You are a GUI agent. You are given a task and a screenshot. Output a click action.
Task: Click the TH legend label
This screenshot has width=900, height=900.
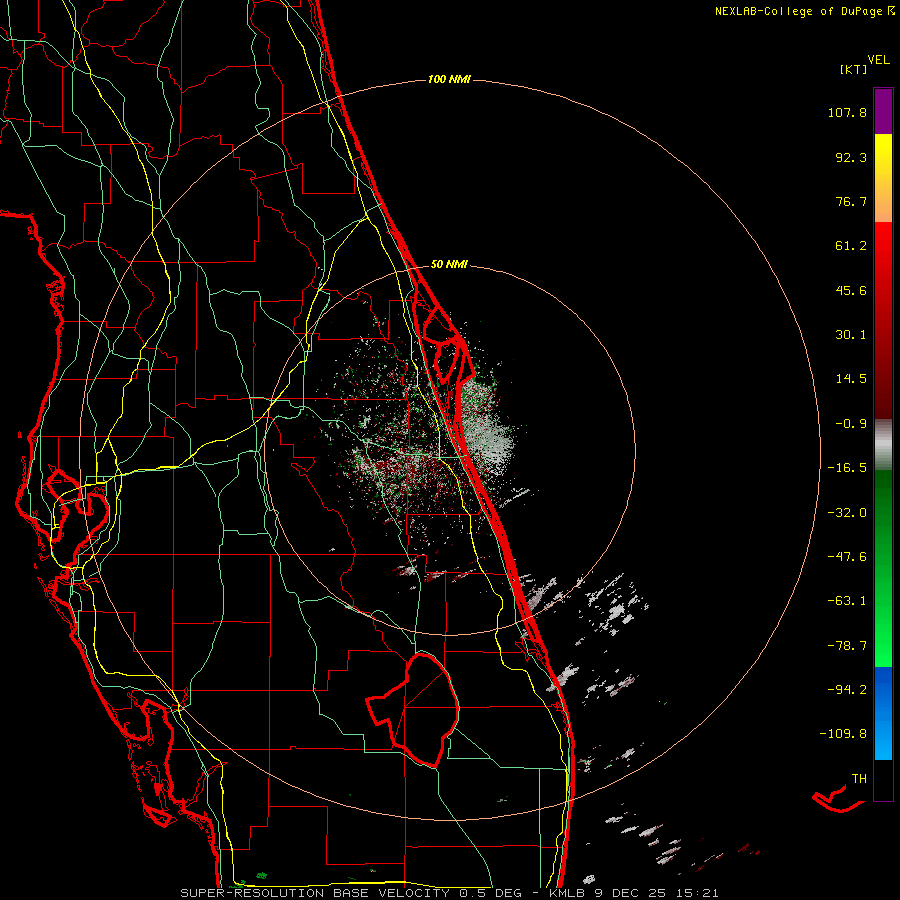(x=859, y=779)
